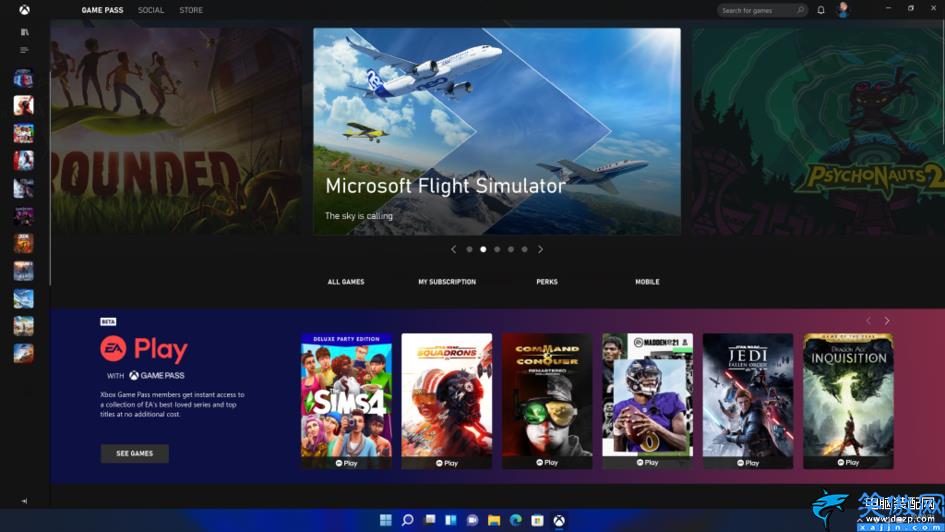
Task: Click the Xbox logo home icon
Action: (x=24, y=10)
